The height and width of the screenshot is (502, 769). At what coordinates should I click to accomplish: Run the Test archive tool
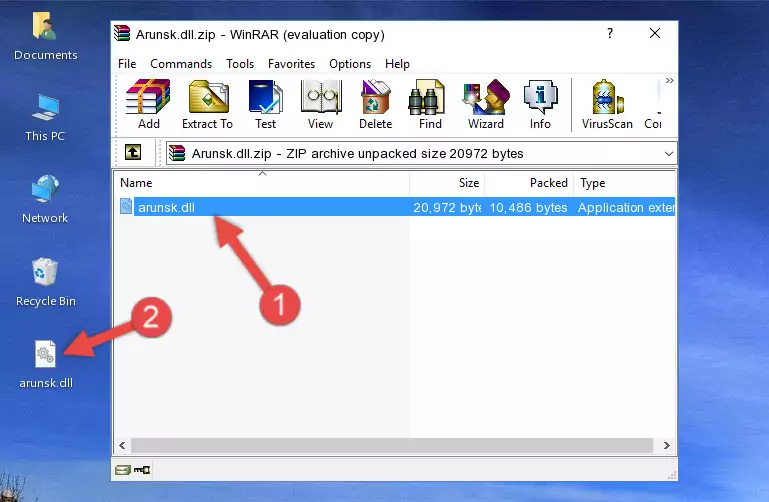265,104
